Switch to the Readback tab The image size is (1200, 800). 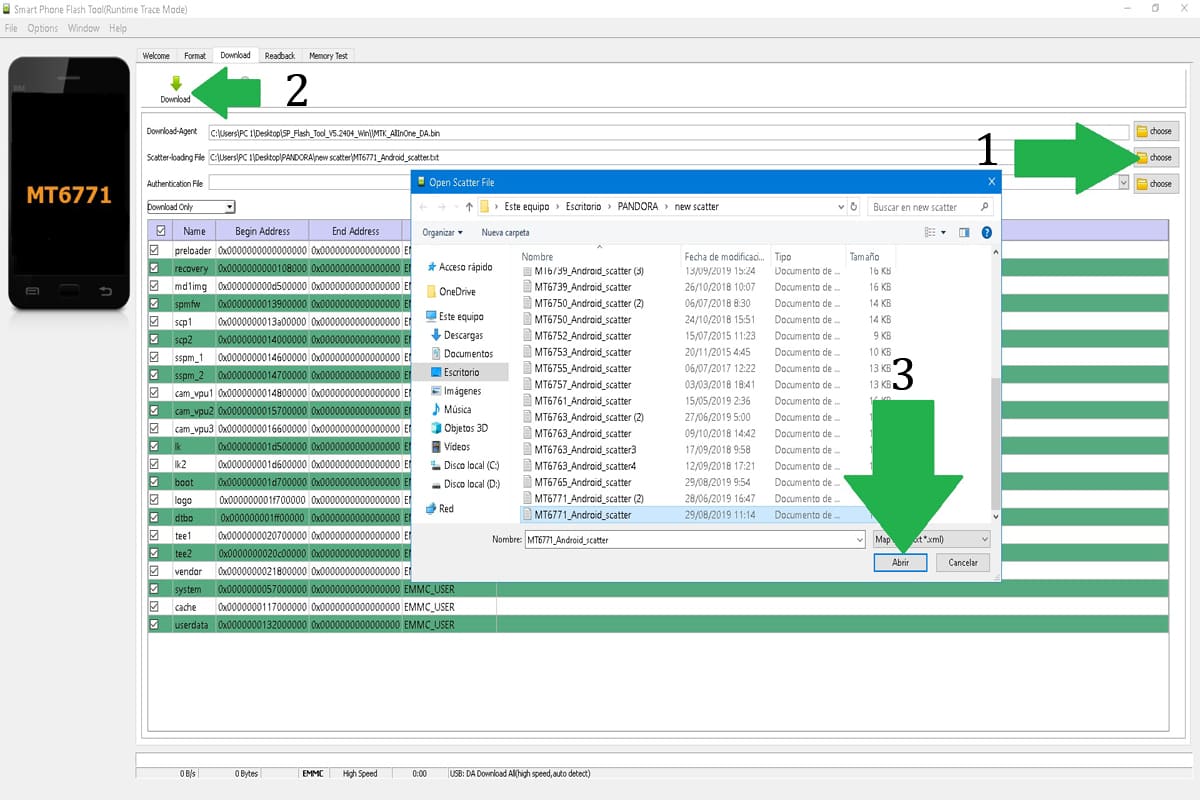pos(280,56)
